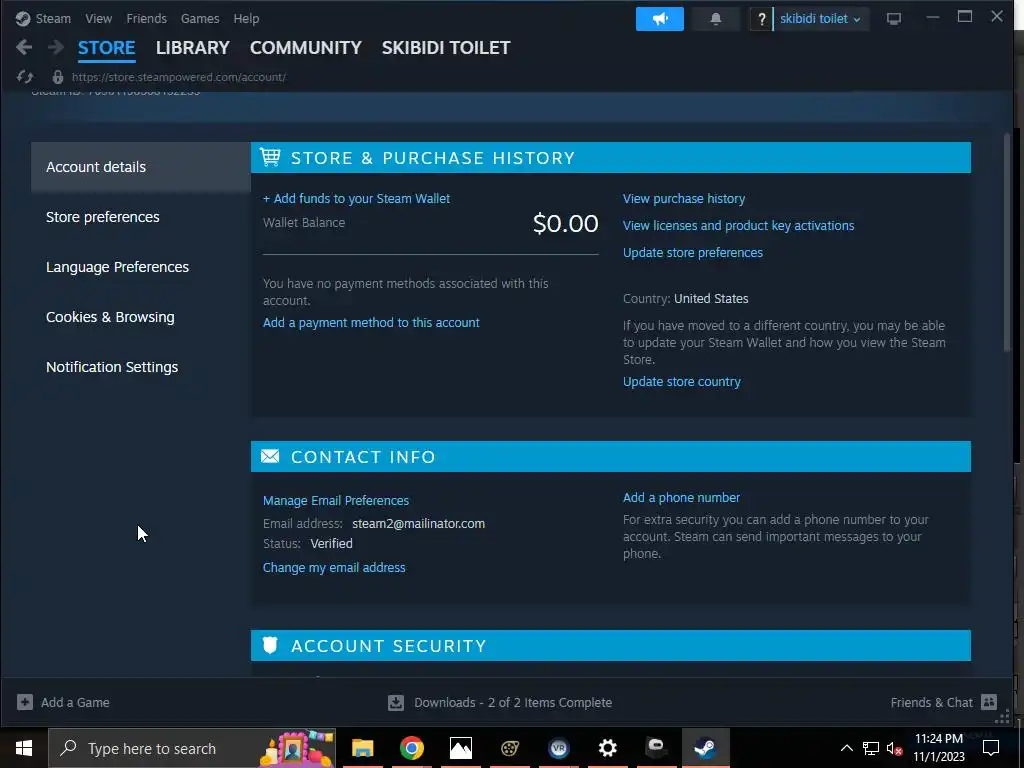Reload the page with the refresh icon

(x=25, y=77)
